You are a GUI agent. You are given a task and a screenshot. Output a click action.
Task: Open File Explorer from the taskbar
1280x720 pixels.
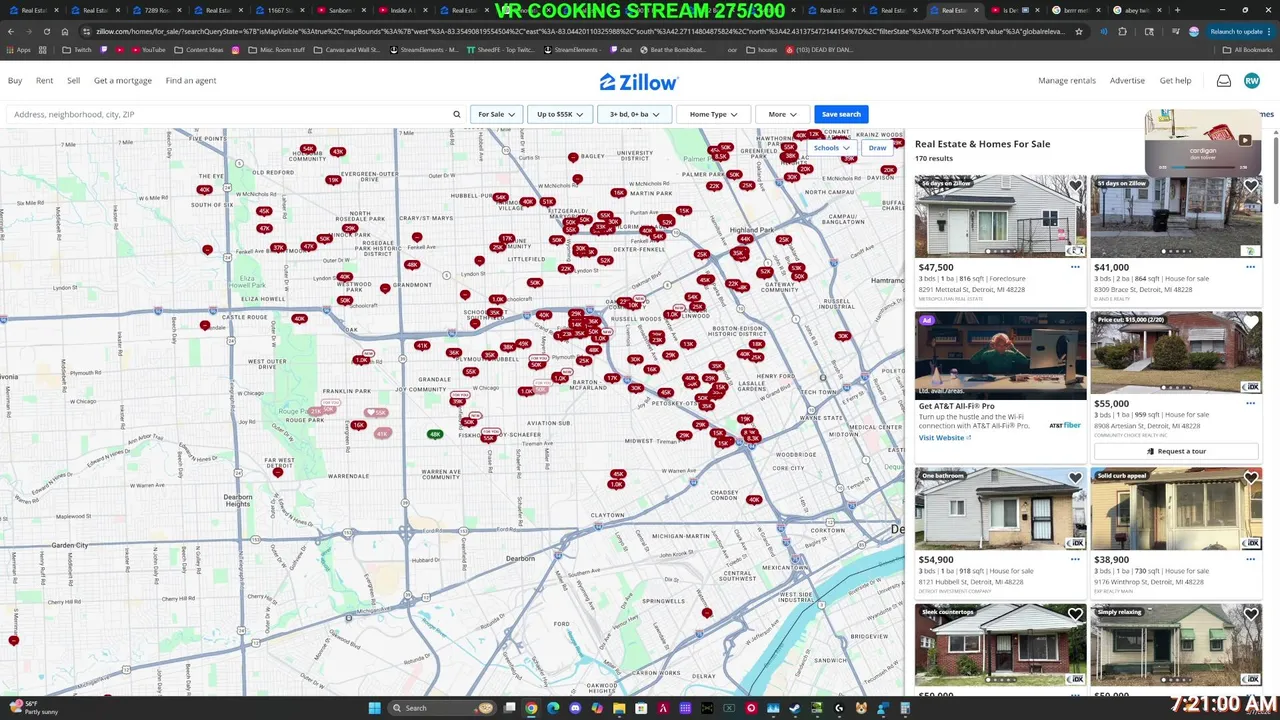tap(619, 708)
